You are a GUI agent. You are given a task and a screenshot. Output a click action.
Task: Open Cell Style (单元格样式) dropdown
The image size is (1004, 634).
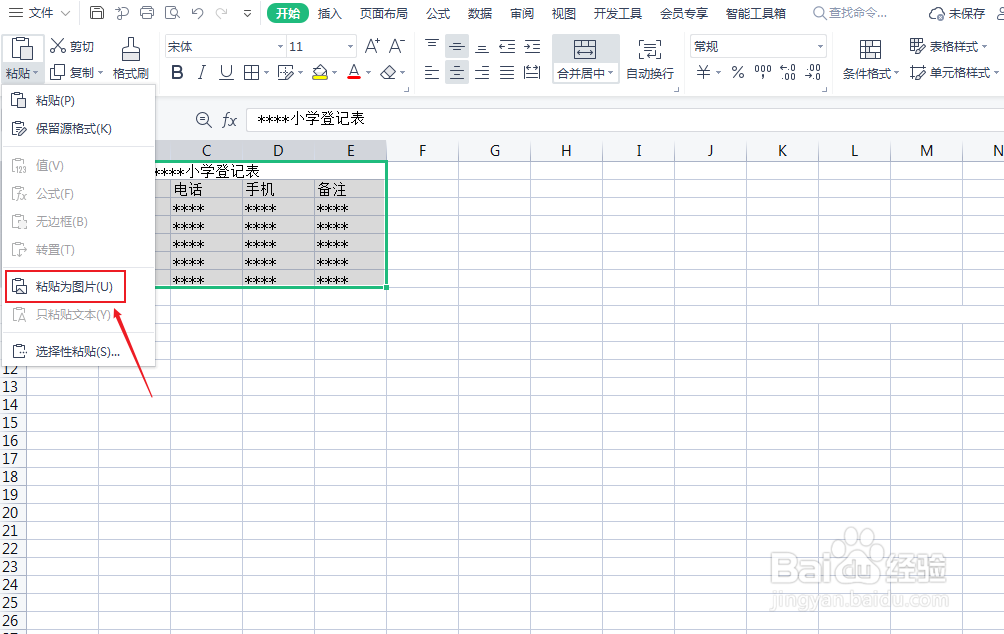[953, 72]
